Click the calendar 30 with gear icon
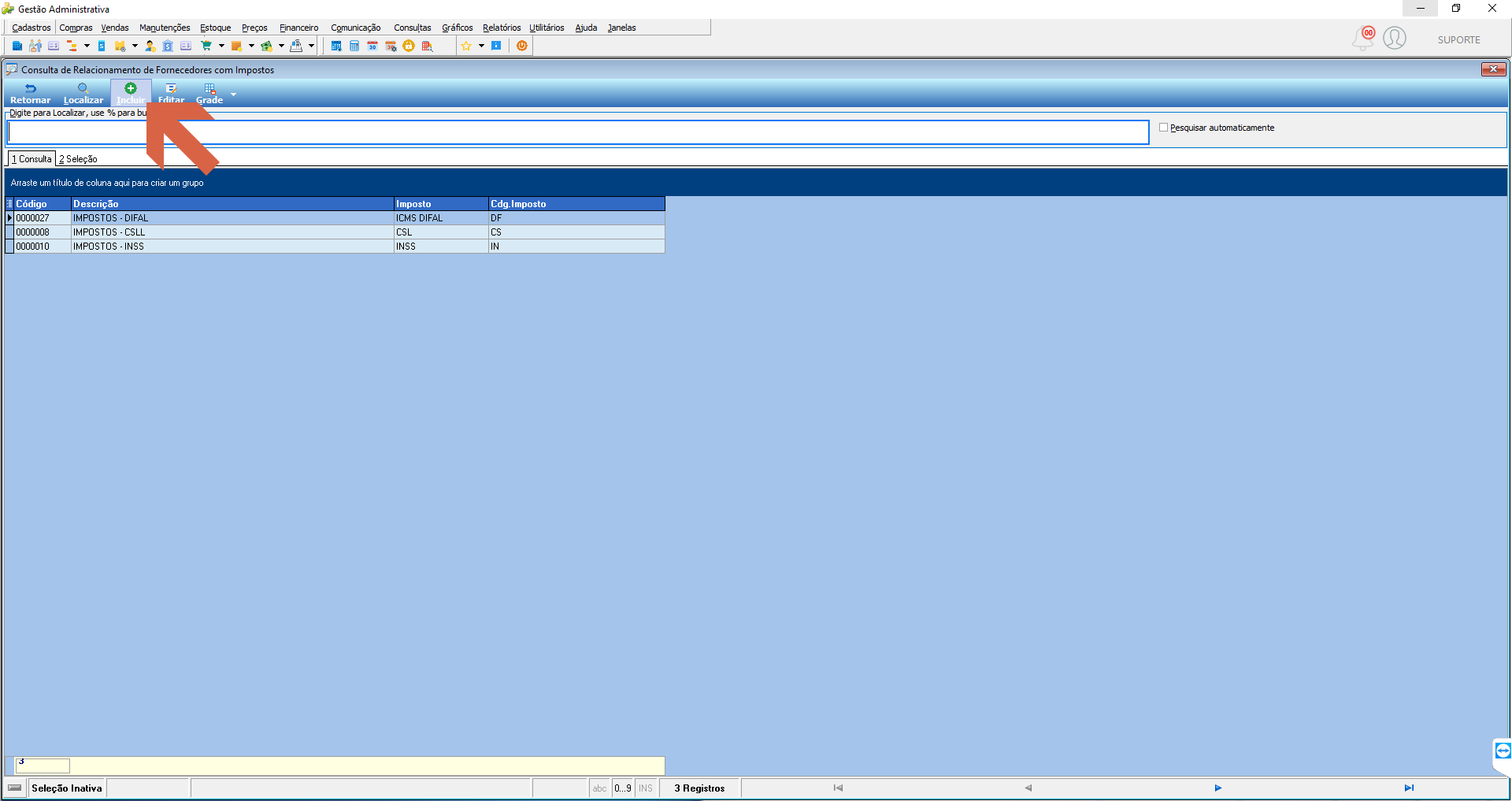The height and width of the screenshot is (801, 1512). [391, 46]
